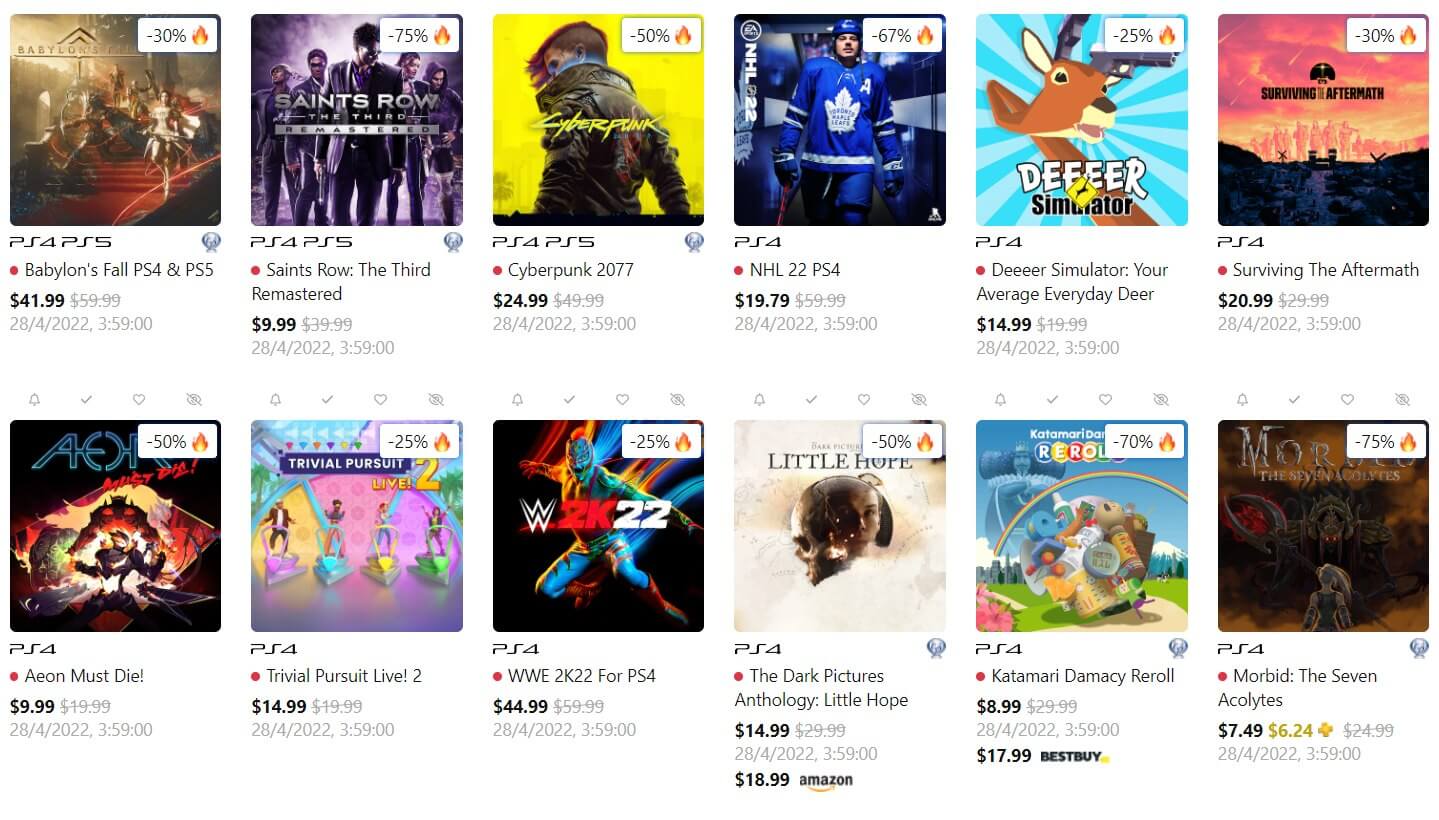Open the BestBuy $17.99 offer for Katamari
This screenshot has height=820, width=1439.
[1043, 756]
